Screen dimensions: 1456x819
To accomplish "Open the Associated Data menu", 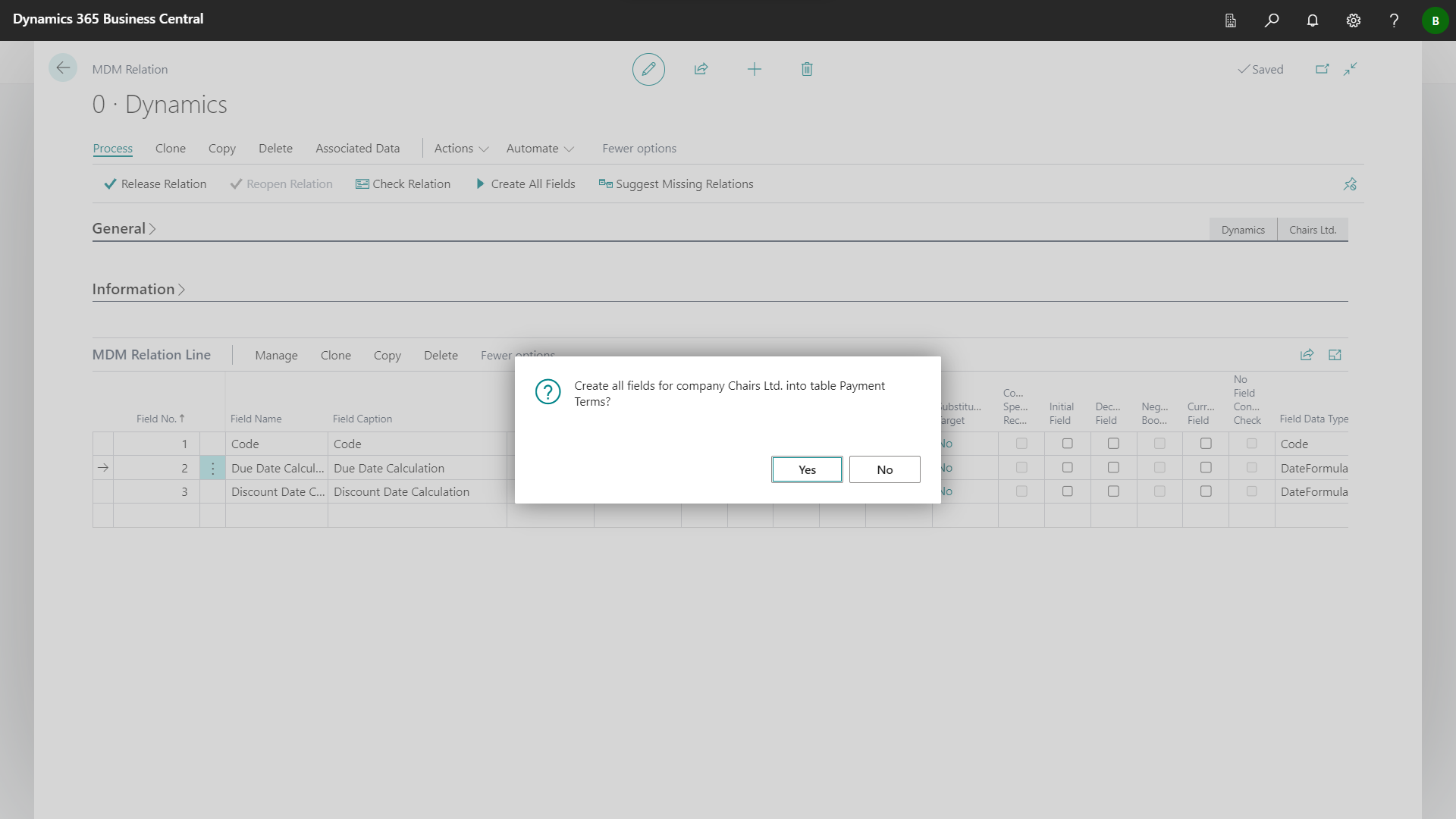I will (357, 149).
